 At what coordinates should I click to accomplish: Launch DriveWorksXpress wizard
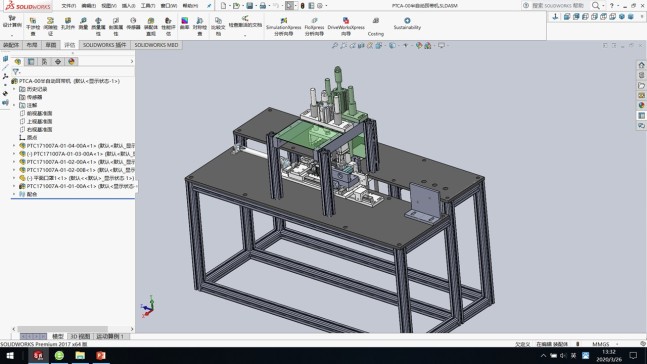coord(346,26)
